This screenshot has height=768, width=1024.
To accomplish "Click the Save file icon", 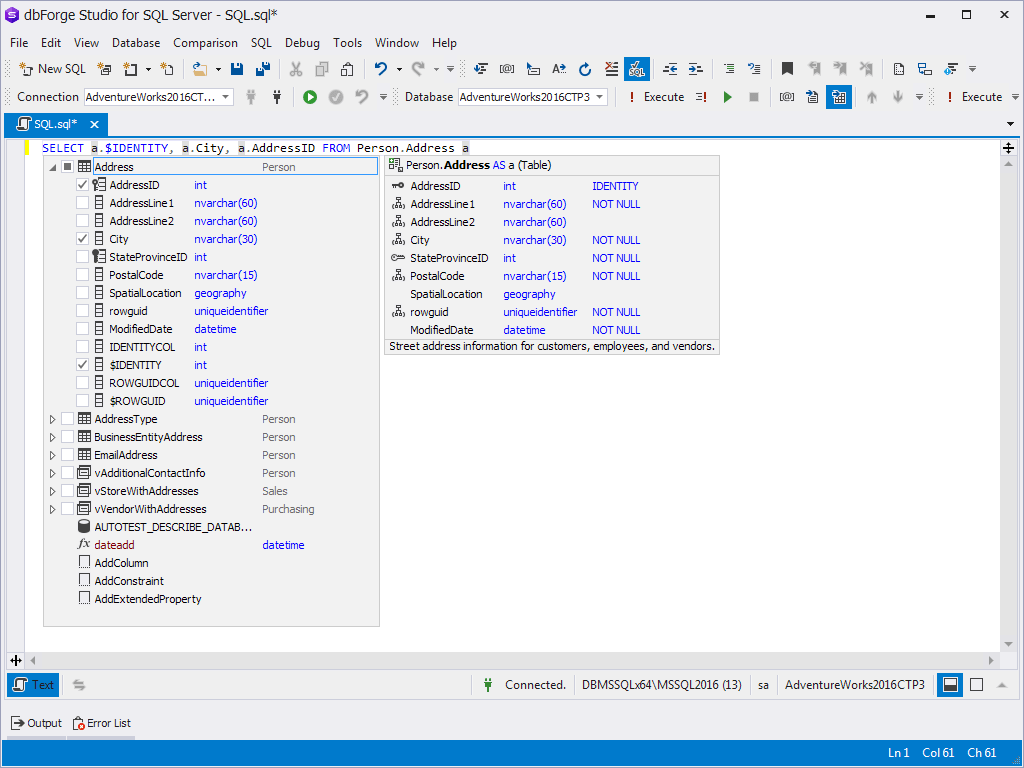I will click(236, 69).
